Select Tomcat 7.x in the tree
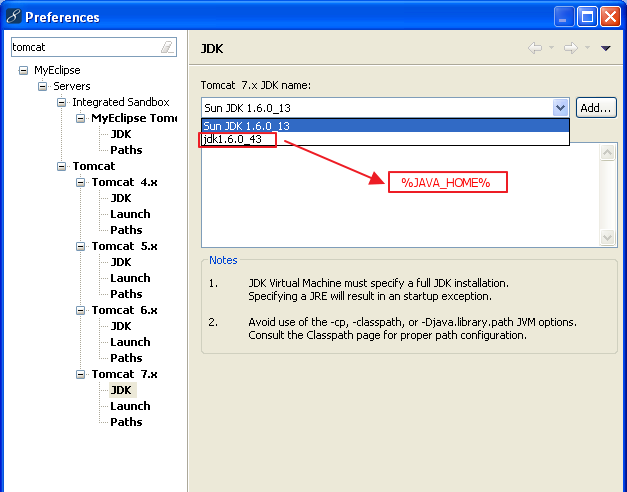Viewport: 627px width, 492px height. coord(124,374)
